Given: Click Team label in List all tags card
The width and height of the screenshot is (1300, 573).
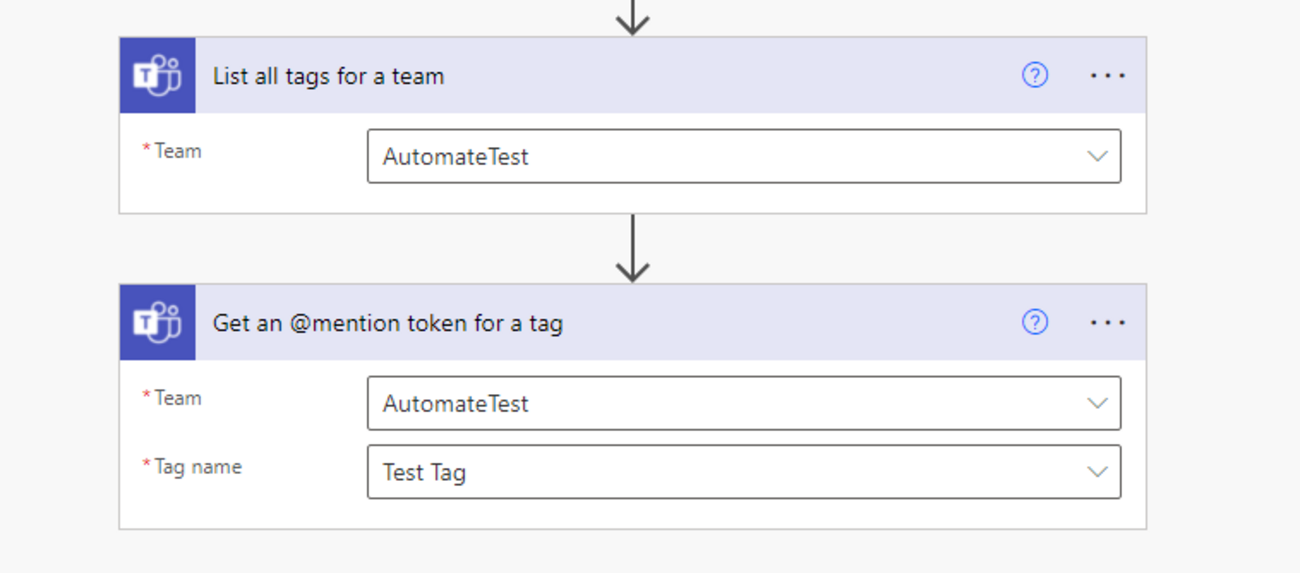Looking at the screenshot, I should tap(177, 151).
